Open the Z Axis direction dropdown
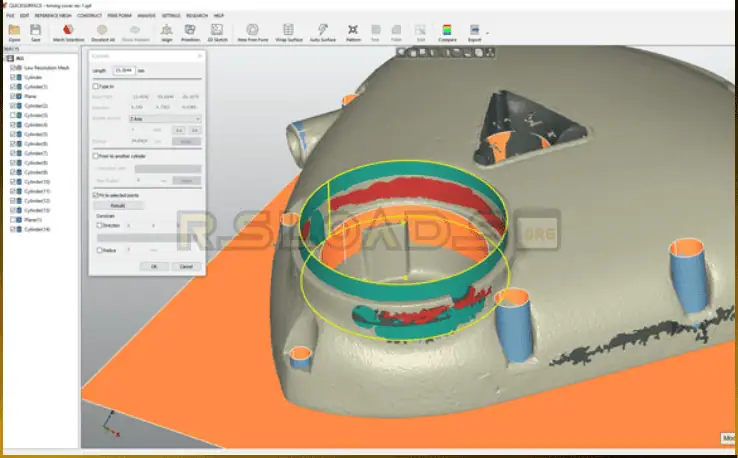 click(x=165, y=118)
